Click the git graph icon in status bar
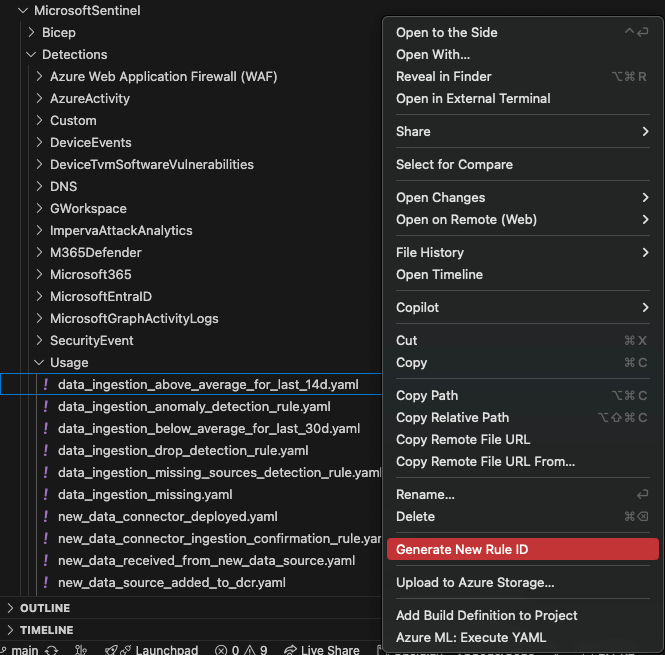The width and height of the screenshot is (665, 655). click(x=81, y=650)
